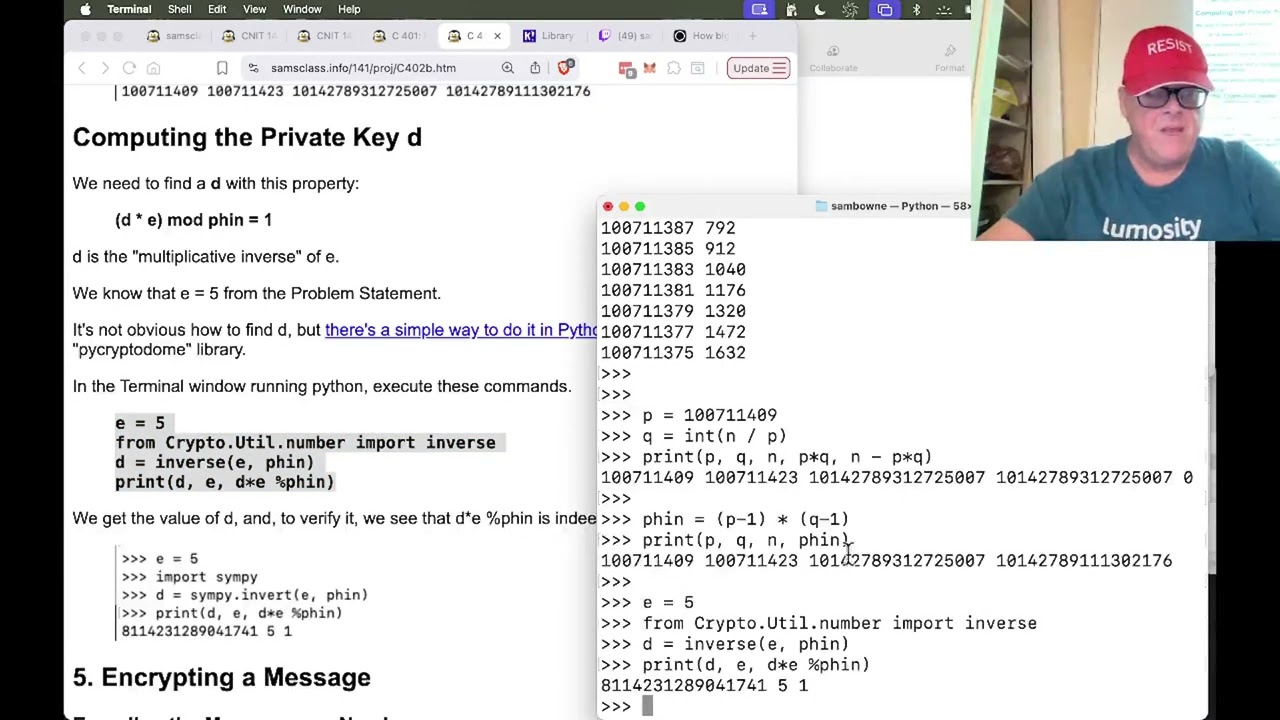The width and height of the screenshot is (1280, 720).
Task: Click the Do Not Disturb moon icon
Action: [820, 10]
